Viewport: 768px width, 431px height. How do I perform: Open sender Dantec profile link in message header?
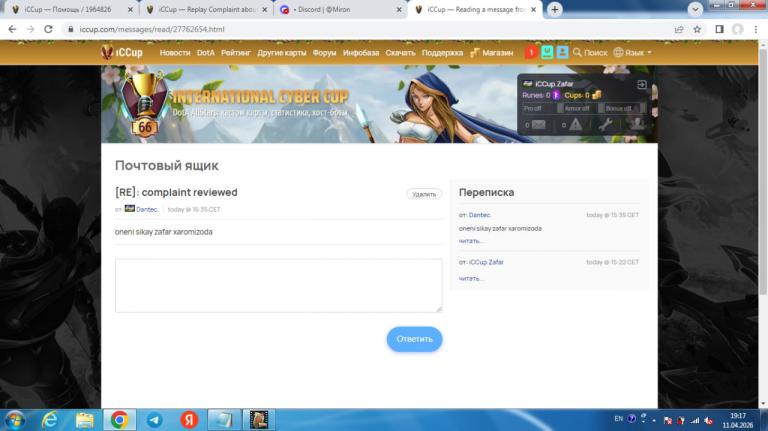[147, 209]
